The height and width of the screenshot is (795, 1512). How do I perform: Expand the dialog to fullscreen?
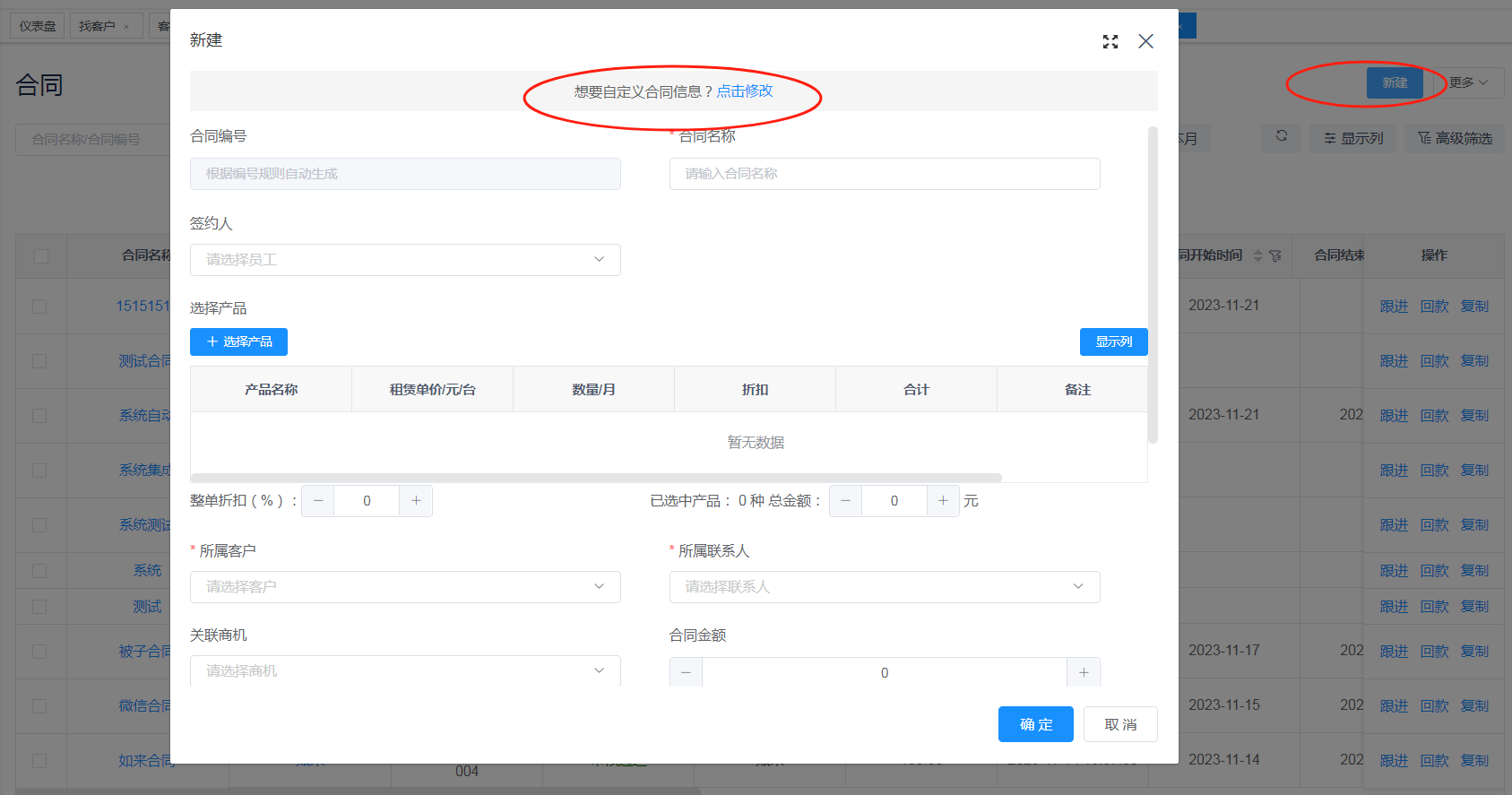pos(1110,41)
